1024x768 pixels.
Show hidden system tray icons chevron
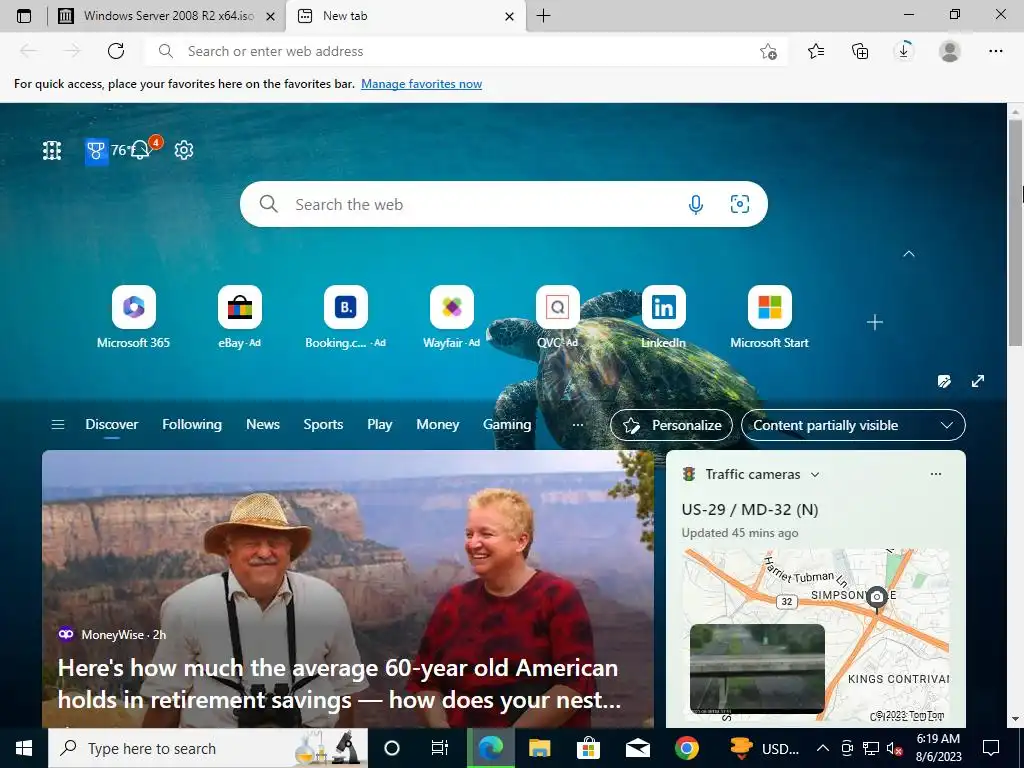coord(823,748)
